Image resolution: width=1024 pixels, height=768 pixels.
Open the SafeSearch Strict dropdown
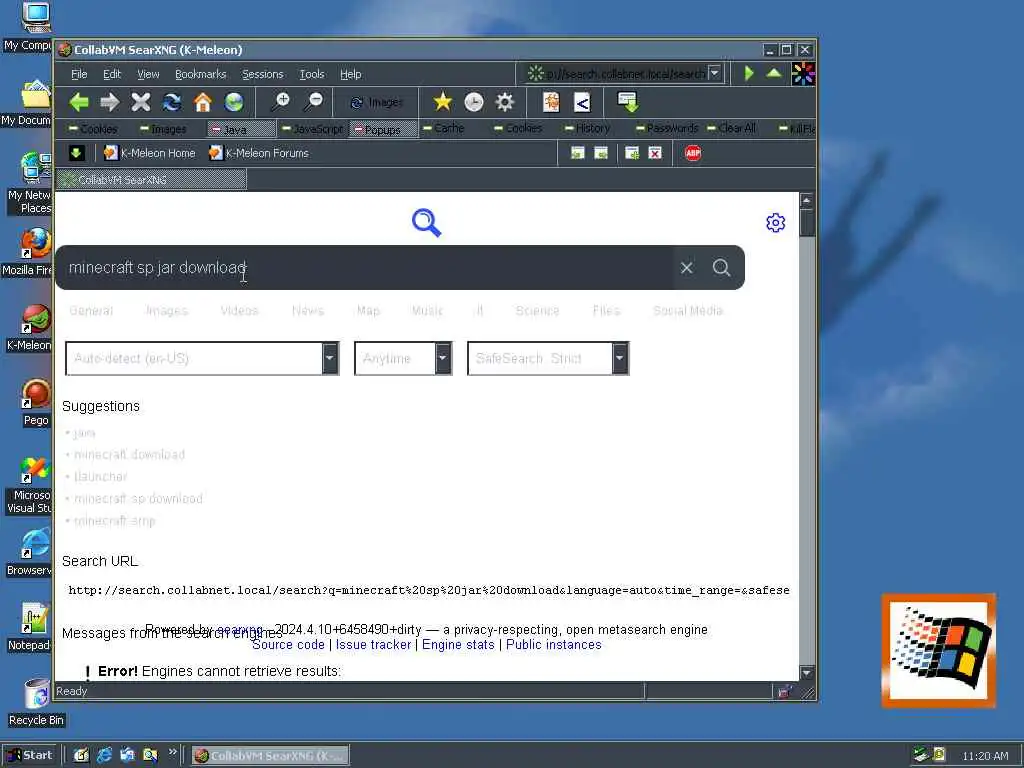(x=548, y=358)
